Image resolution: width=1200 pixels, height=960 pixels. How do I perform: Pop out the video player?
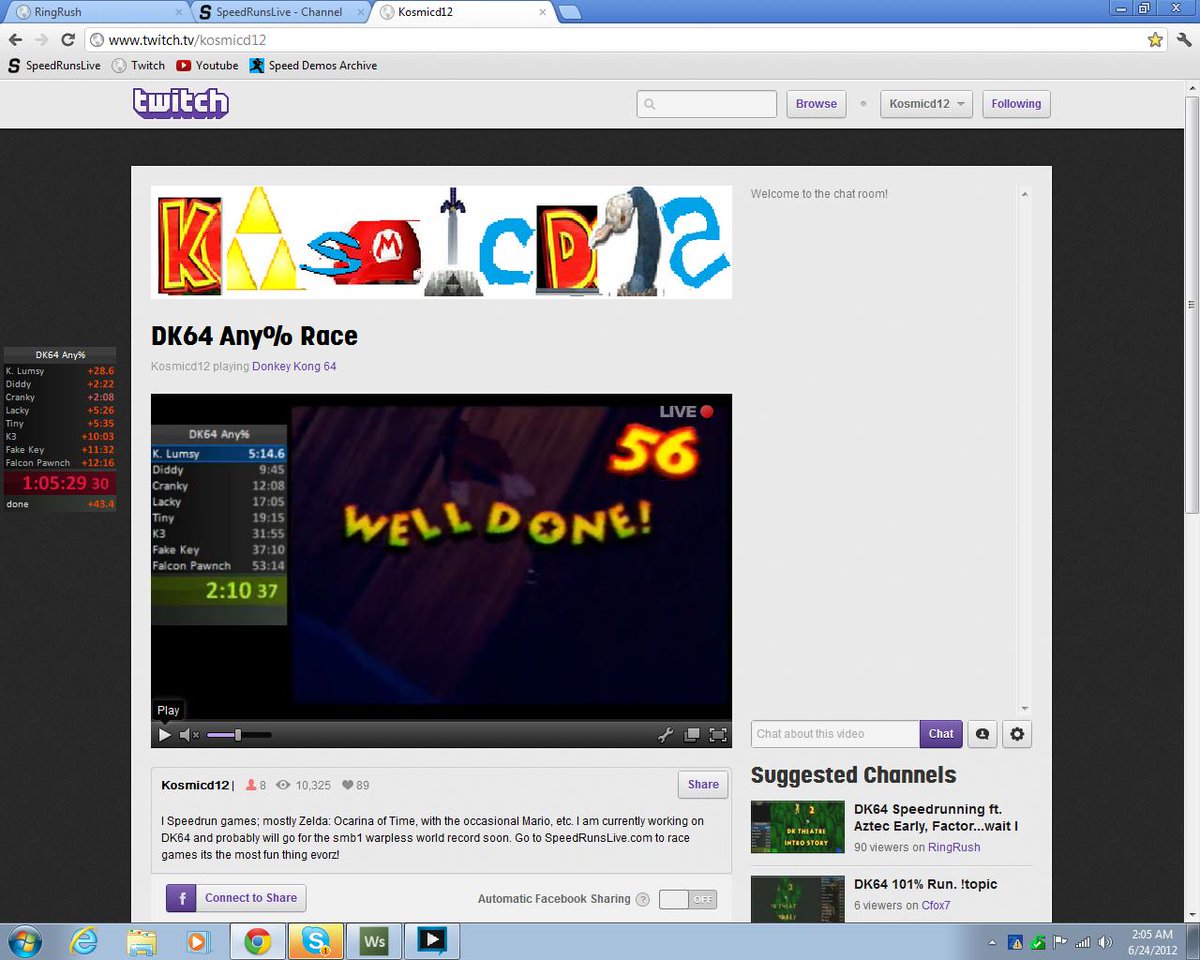(x=691, y=735)
